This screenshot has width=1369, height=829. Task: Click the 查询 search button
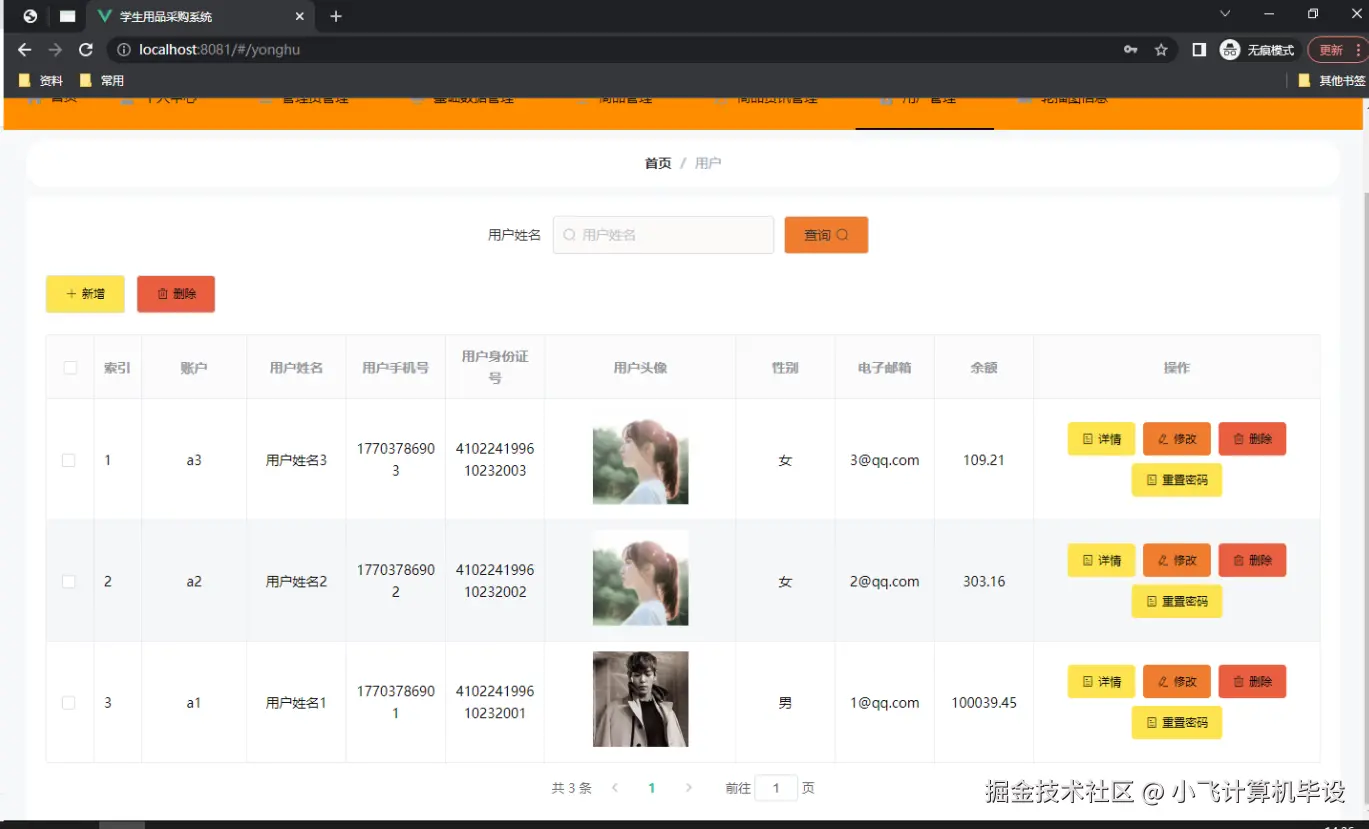point(826,235)
